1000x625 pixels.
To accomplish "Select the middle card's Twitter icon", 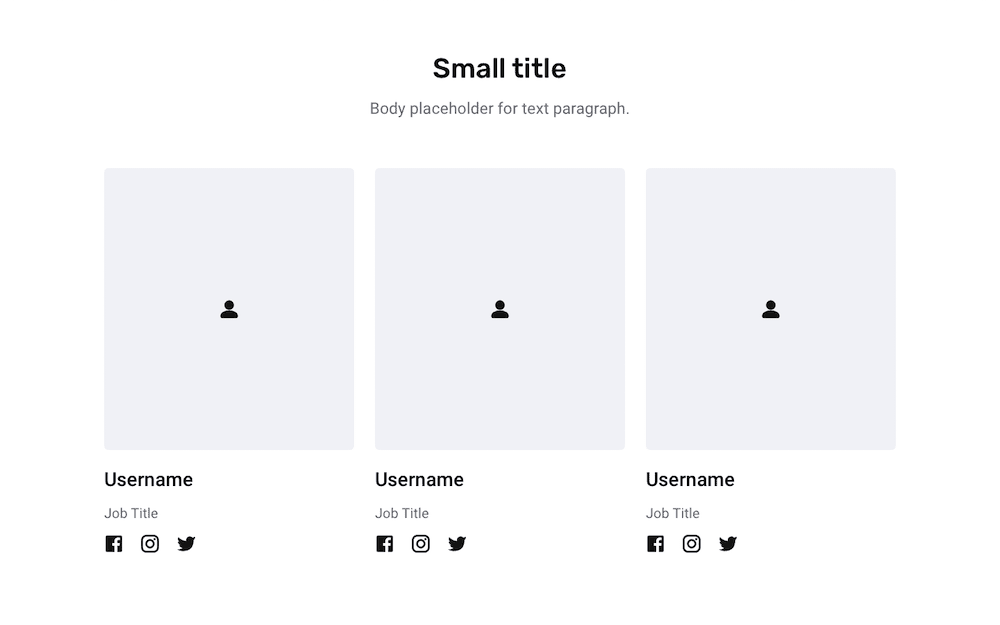I will [457, 543].
